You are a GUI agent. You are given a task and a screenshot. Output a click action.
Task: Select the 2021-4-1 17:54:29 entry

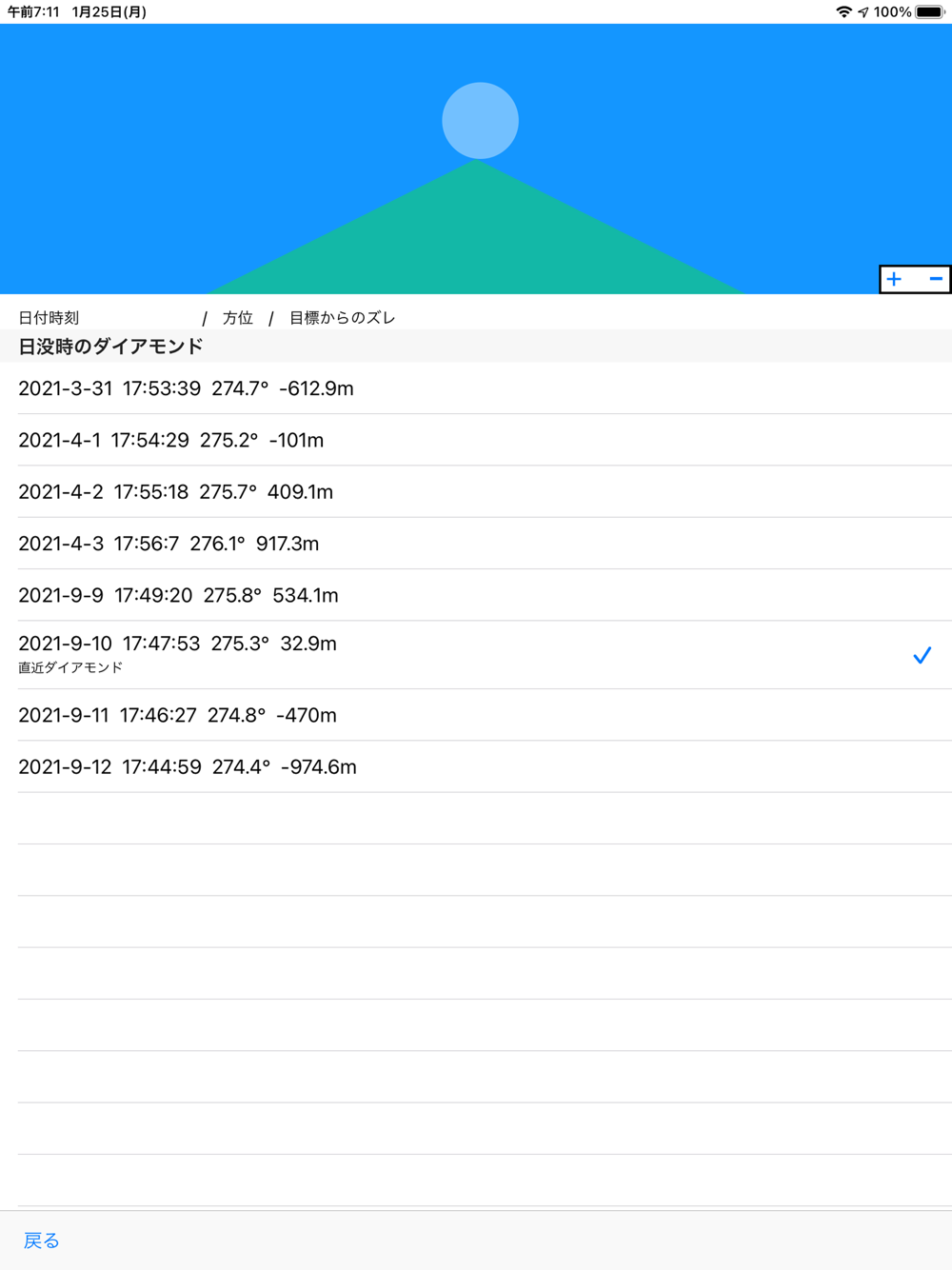(x=476, y=440)
